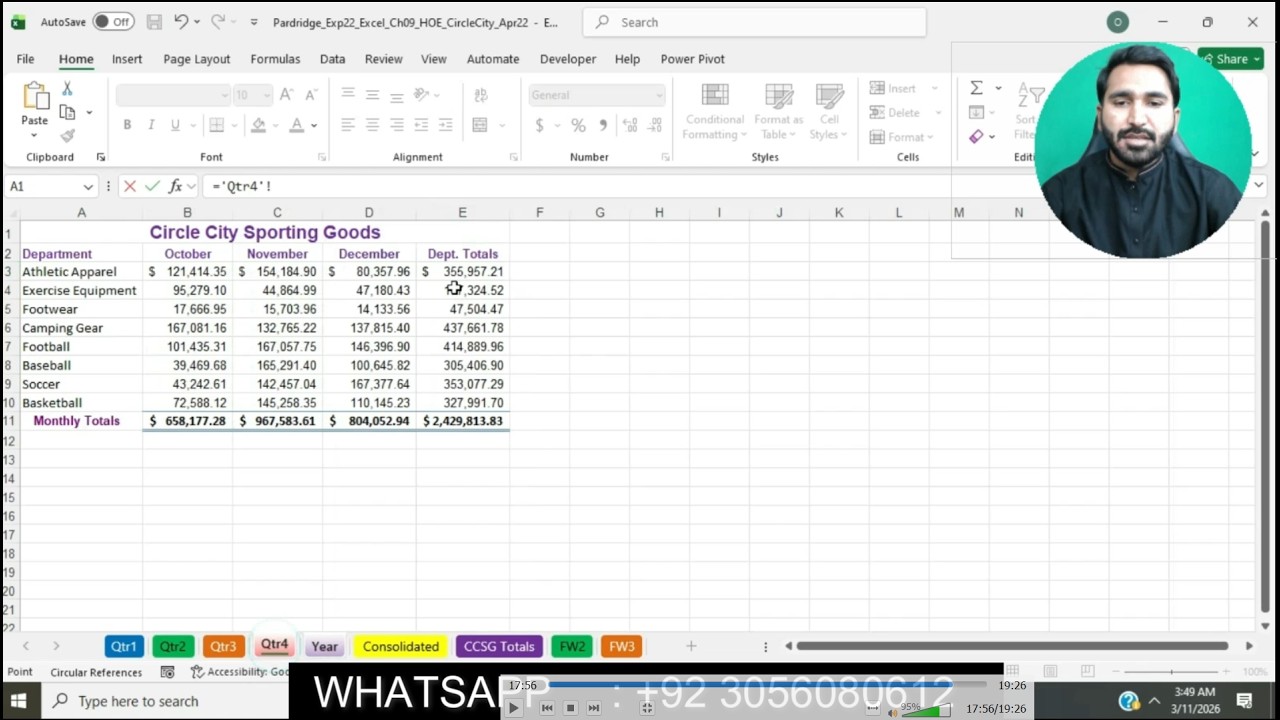
Task: Open the Borders tool
Action: click(216, 125)
